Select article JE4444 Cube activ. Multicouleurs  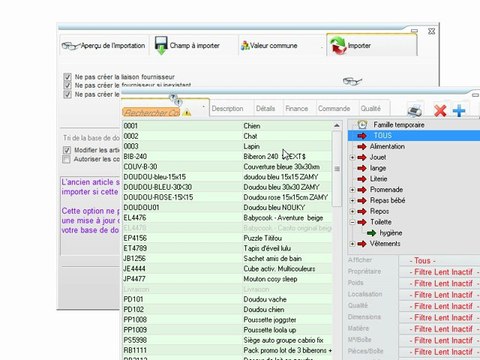(227, 269)
